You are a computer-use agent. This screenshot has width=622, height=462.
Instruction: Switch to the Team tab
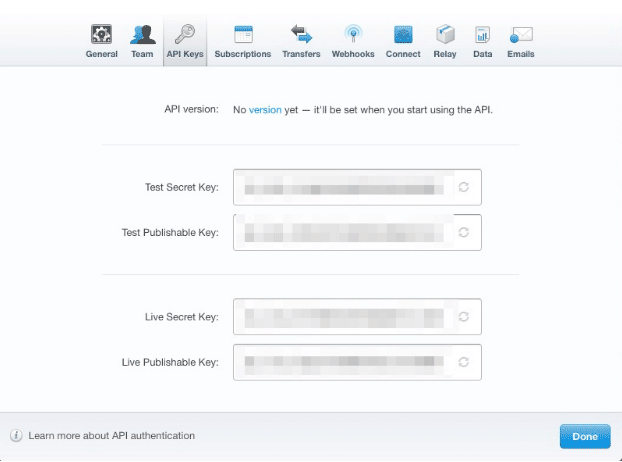[x=142, y=41]
